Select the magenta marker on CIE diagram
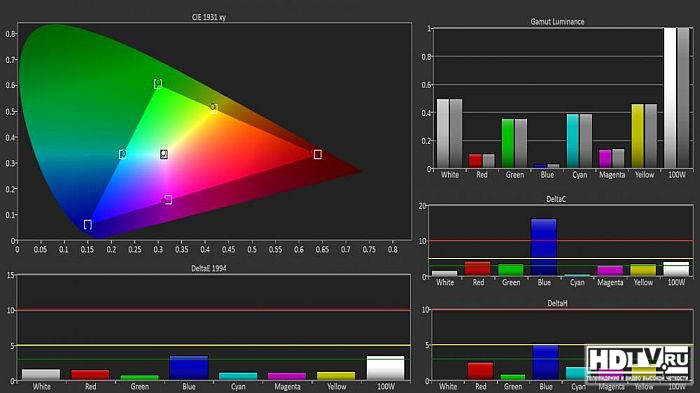The image size is (700, 393). tap(167, 200)
